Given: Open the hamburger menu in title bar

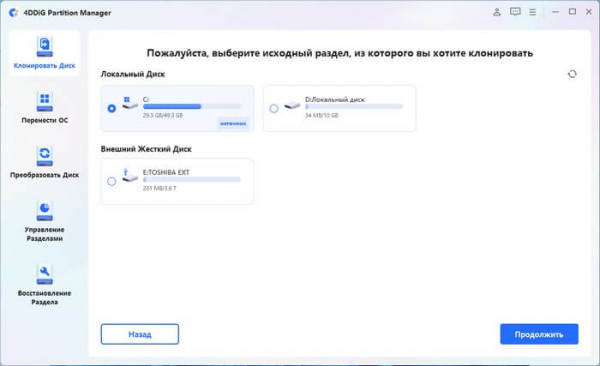Looking at the screenshot, I should [532, 12].
